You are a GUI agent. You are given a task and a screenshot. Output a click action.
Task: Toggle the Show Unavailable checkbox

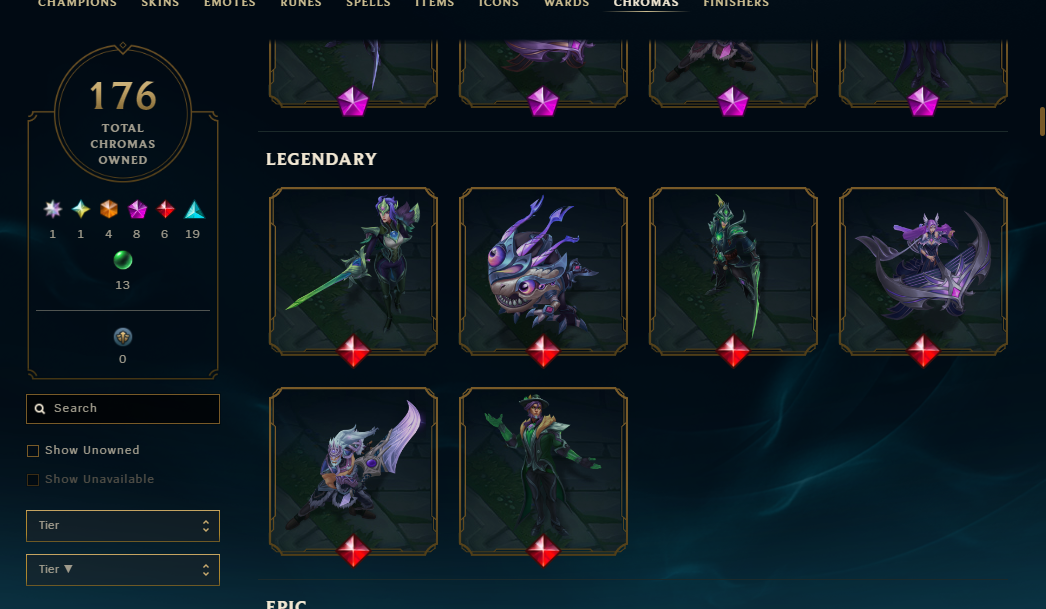pos(33,480)
